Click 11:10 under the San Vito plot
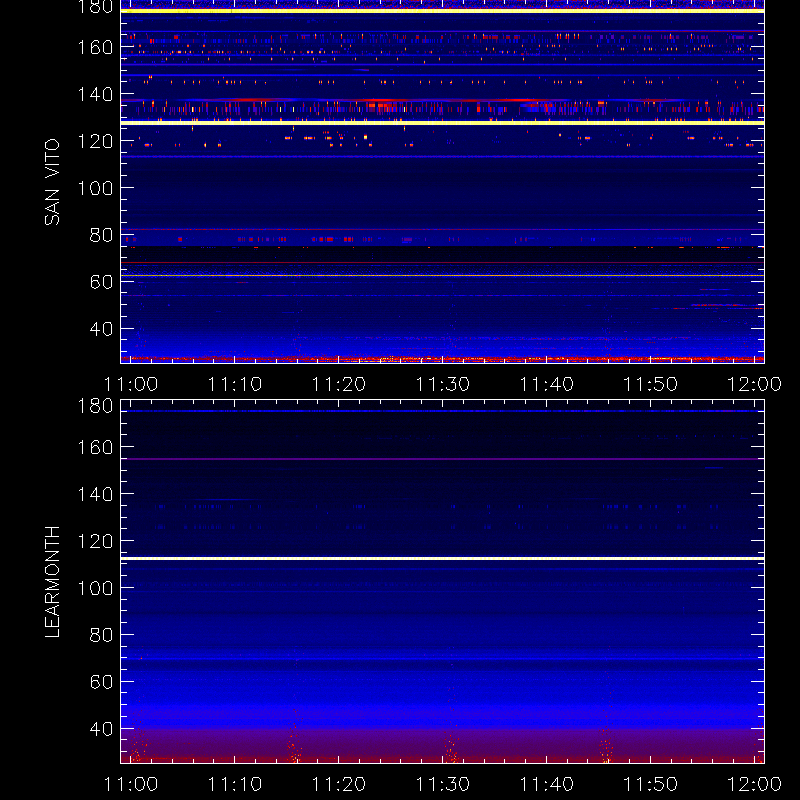The width and height of the screenshot is (800, 800). pyautogui.click(x=235, y=384)
